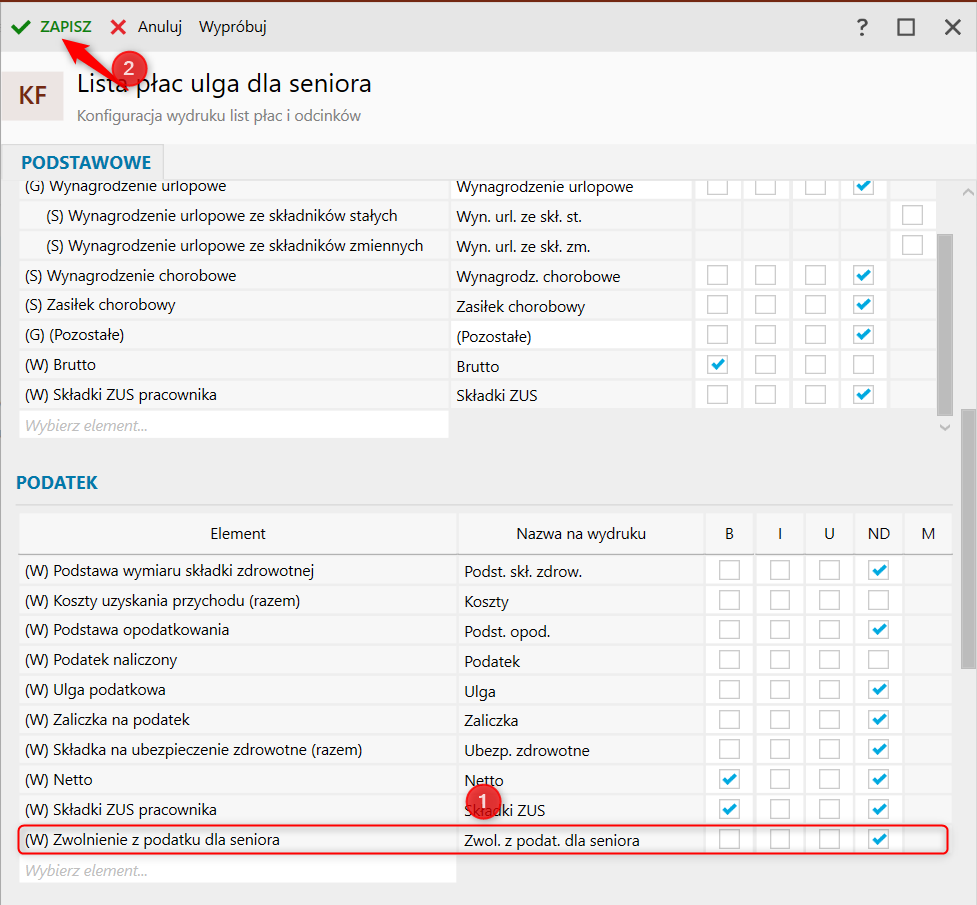Uncheck B checkbox in Netto row
This screenshot has width=977, height=905.
coord(729,779)
